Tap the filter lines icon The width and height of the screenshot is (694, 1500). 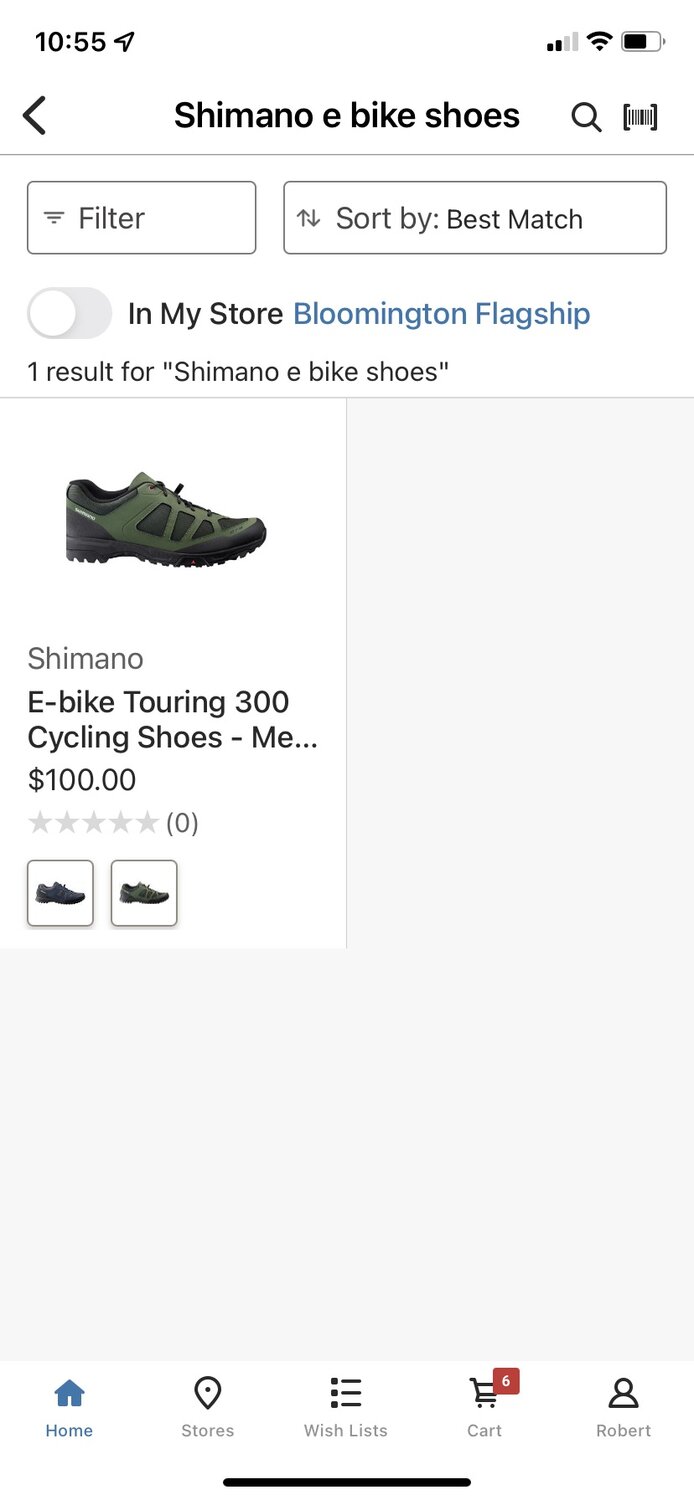(x=54, y=218)
